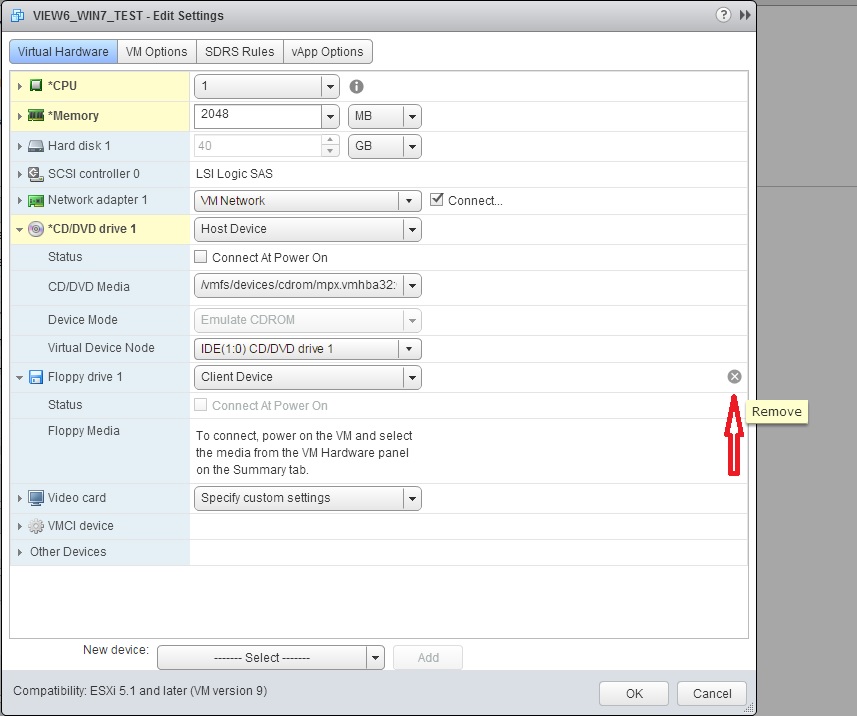Click the Network adapter 1 icon
Image resolution: width=857 pixels, height=716 pixels.
pyautogui.click(x=36, y=201)
